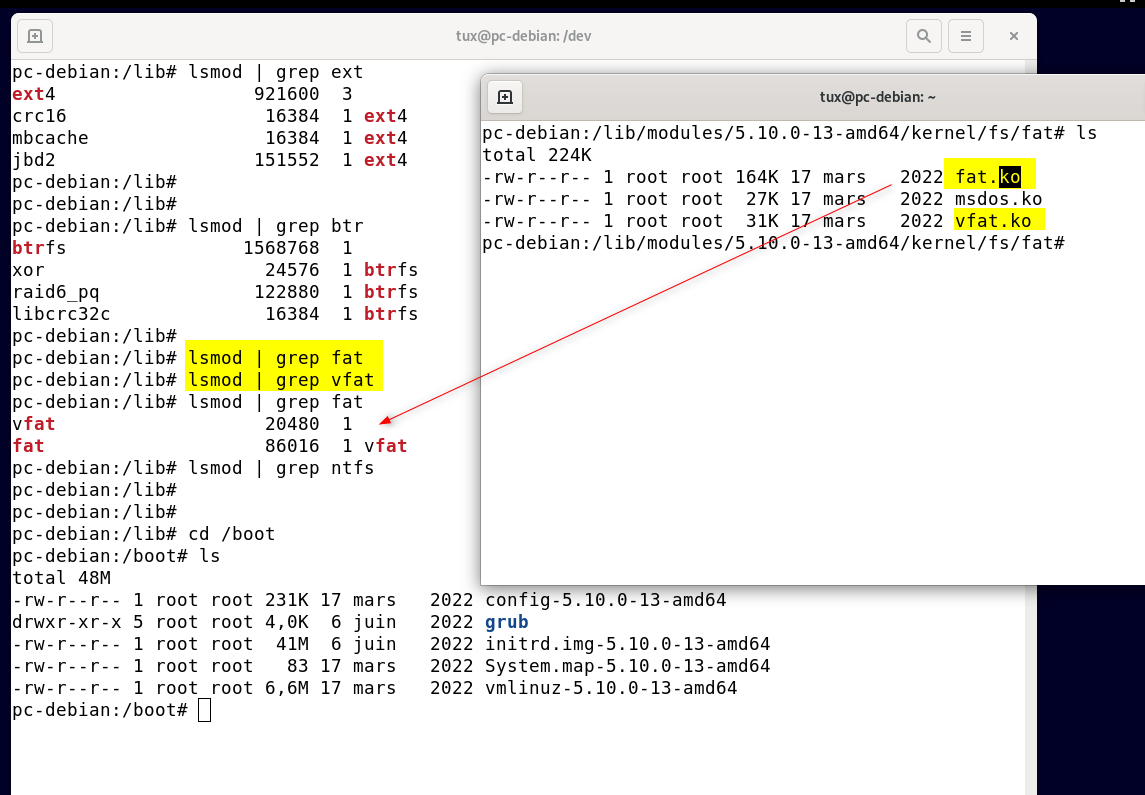1145x795 pixels.
Task: Click 'total 224K' in the front terminal
Action: click(537, 155)
